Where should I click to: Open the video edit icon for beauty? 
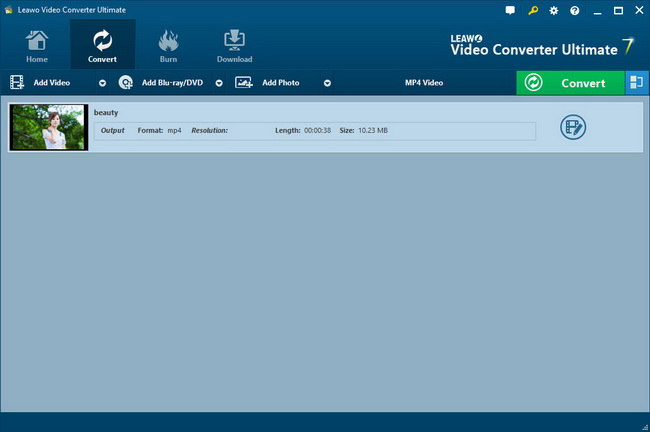point(573,127)
